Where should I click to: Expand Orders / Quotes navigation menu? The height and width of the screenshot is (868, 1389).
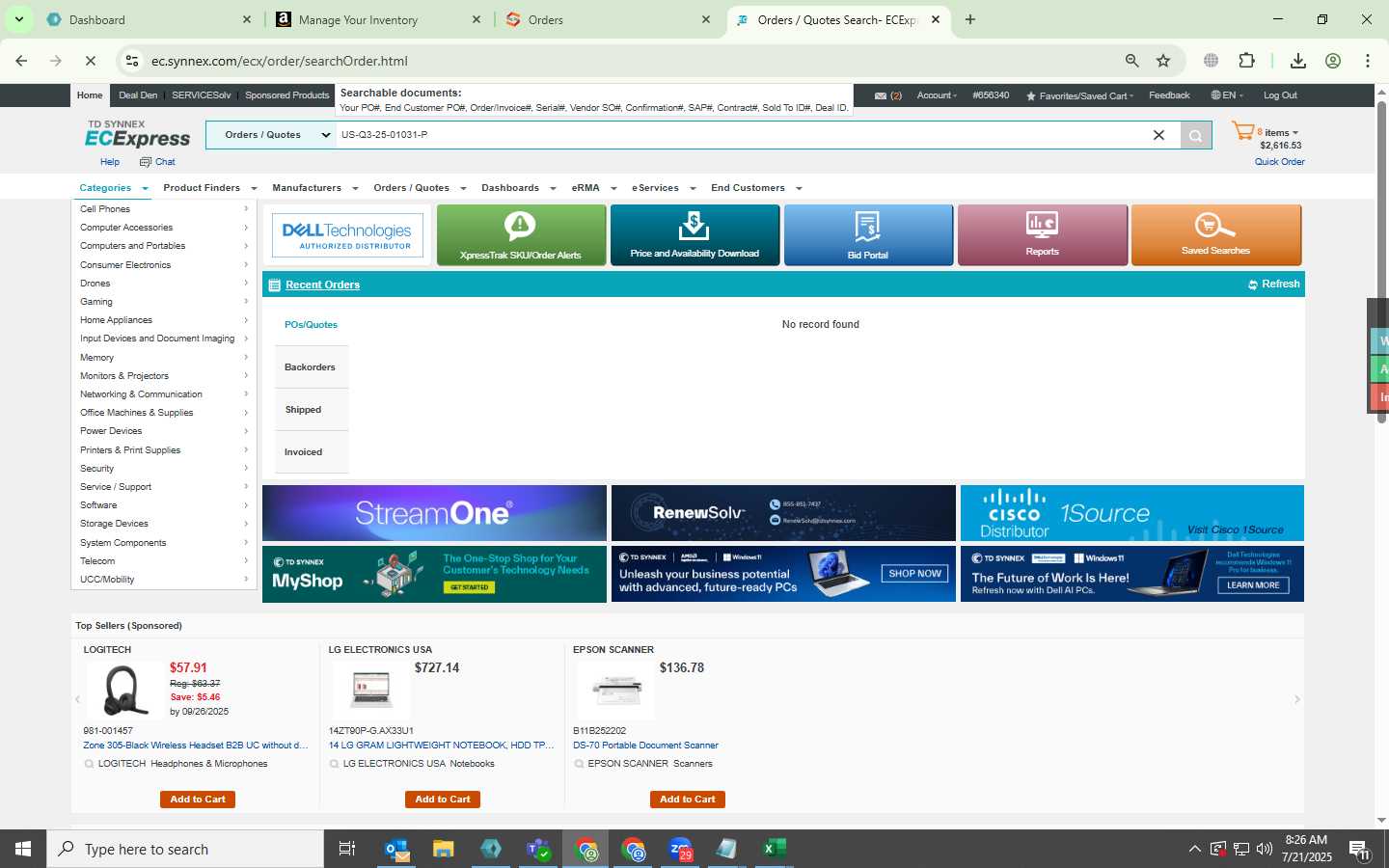point(421,188)
